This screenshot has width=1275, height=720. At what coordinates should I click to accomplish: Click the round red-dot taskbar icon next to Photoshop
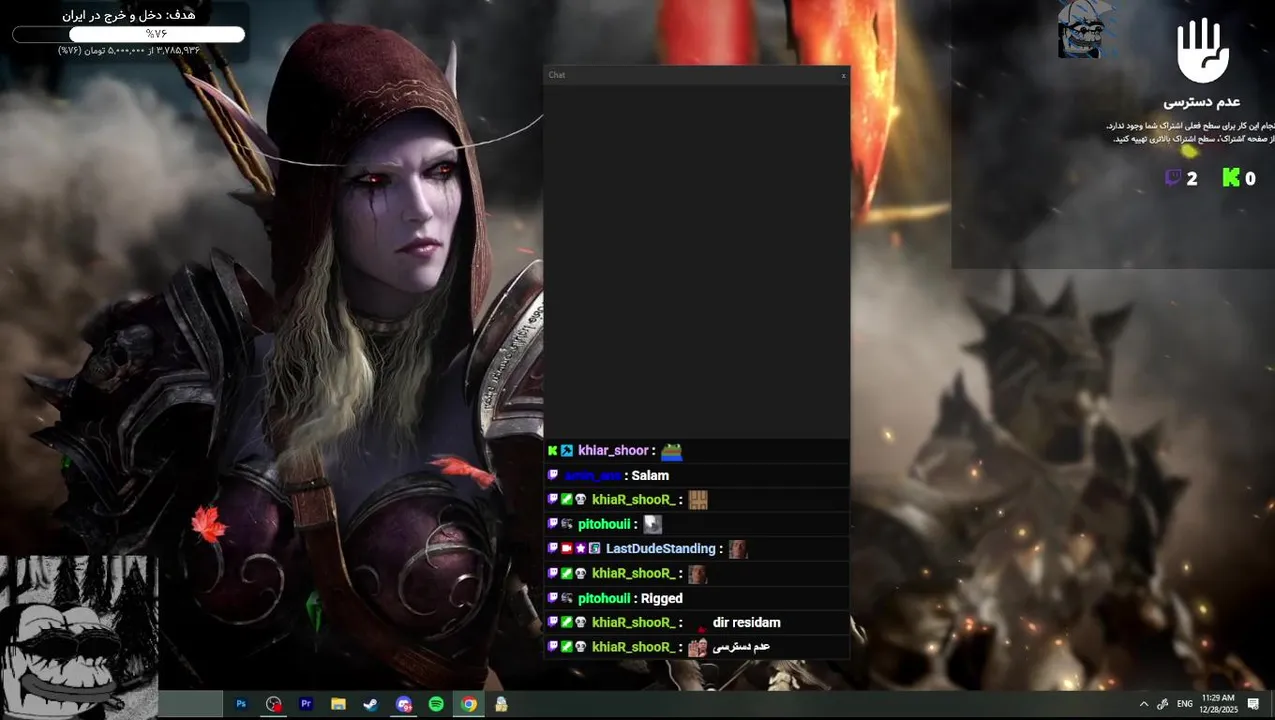(x=273, y=704)
